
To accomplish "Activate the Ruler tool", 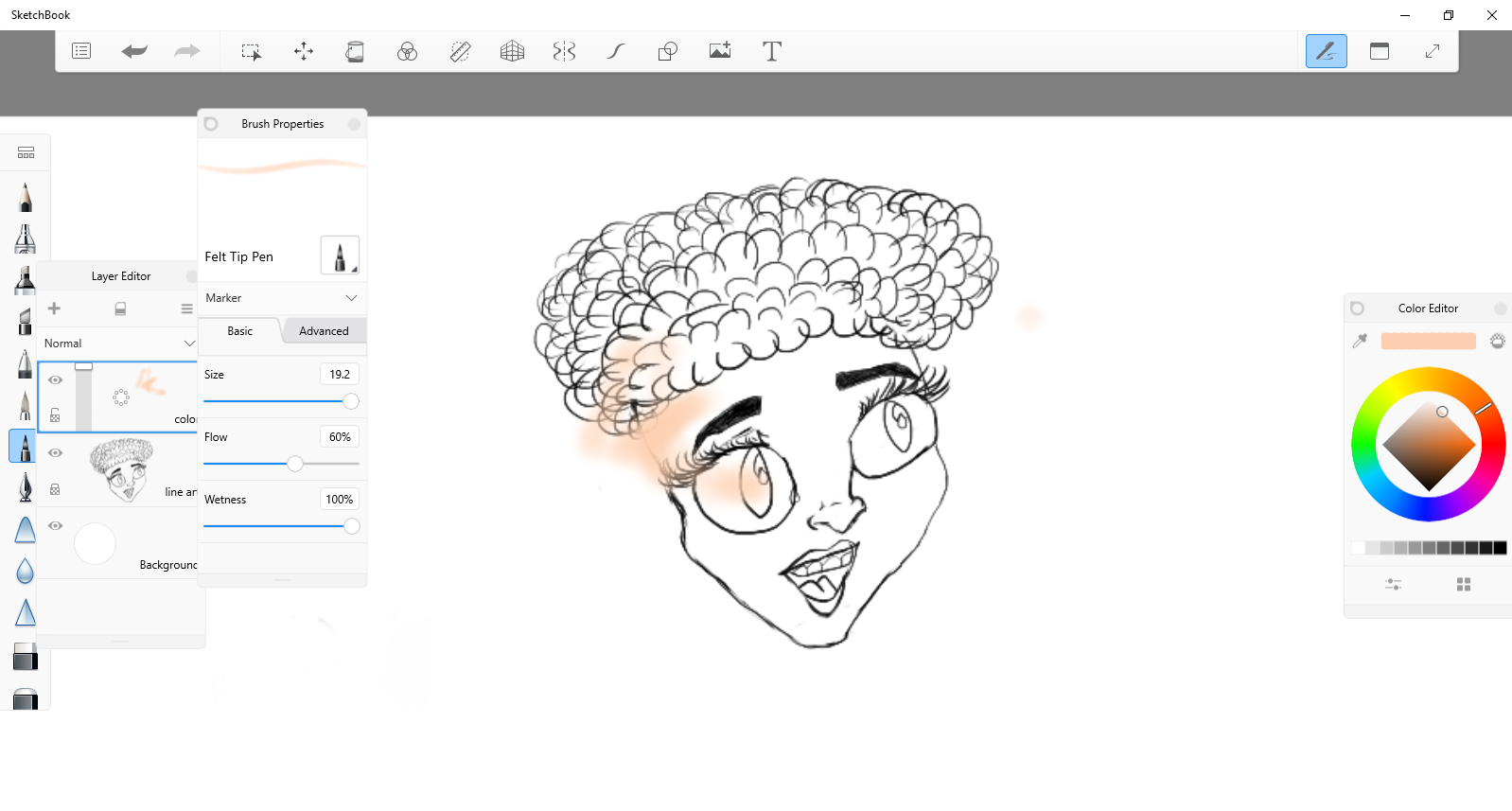I will [460, 51].
